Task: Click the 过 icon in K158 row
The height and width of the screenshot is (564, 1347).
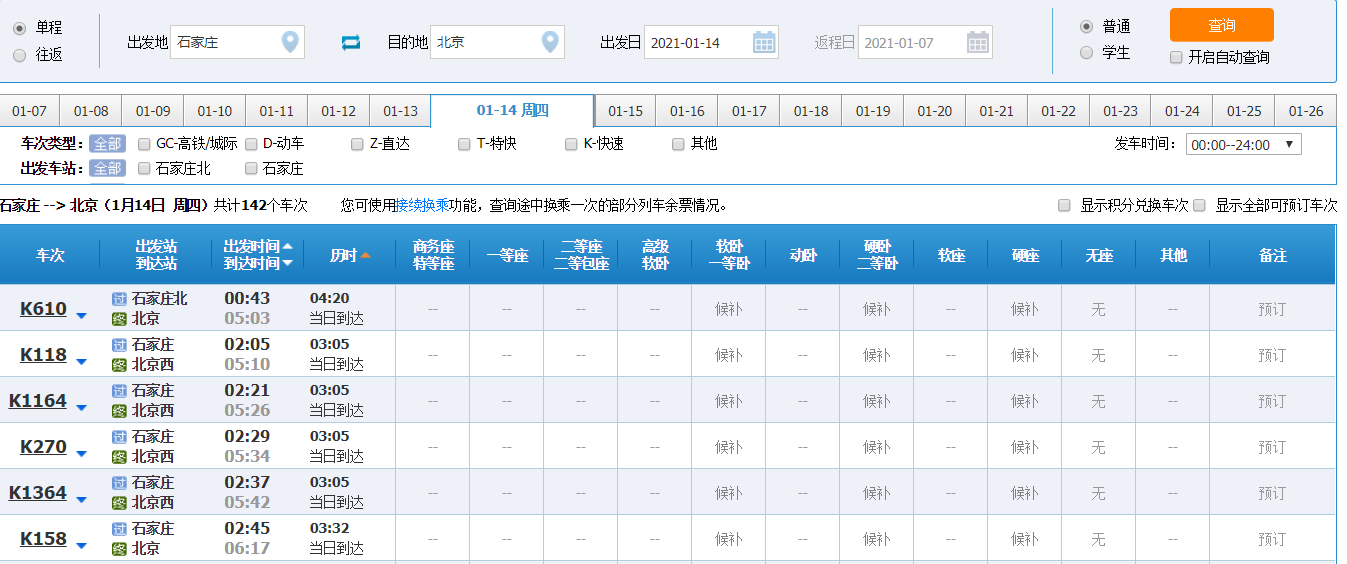Action: tap(119, 529)
